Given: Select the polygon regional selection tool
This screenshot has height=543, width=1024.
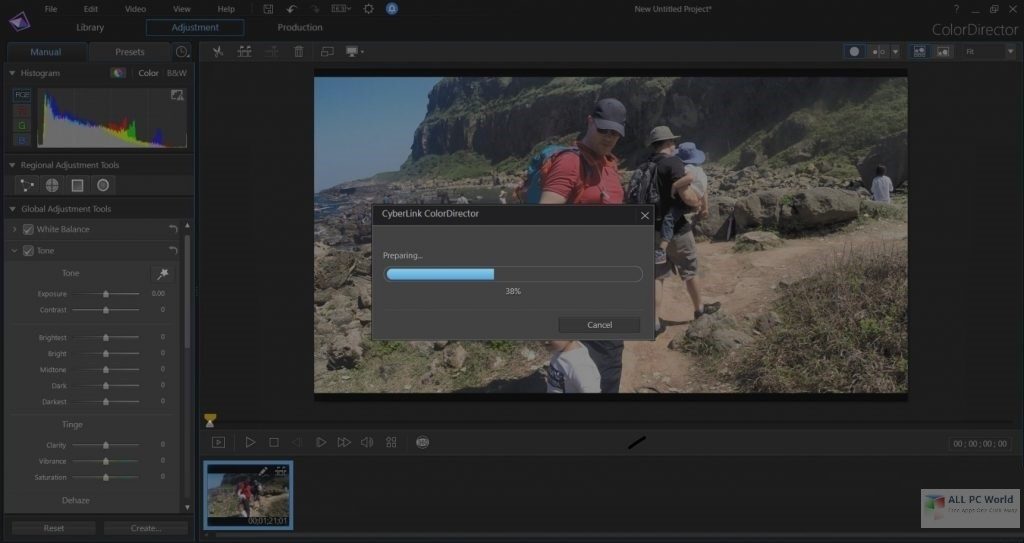Looking at the screenshot, I should pos(27,186).
